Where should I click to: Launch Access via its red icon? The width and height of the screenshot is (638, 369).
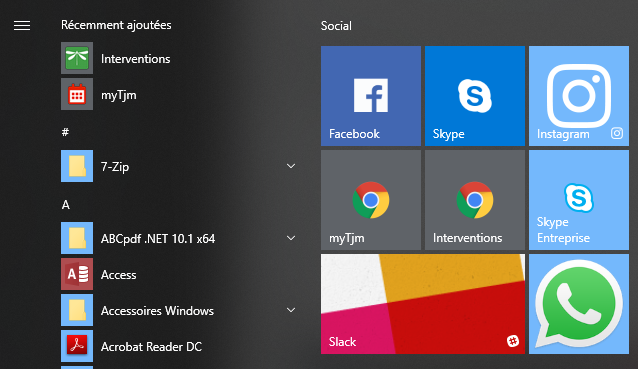[77, 274]
